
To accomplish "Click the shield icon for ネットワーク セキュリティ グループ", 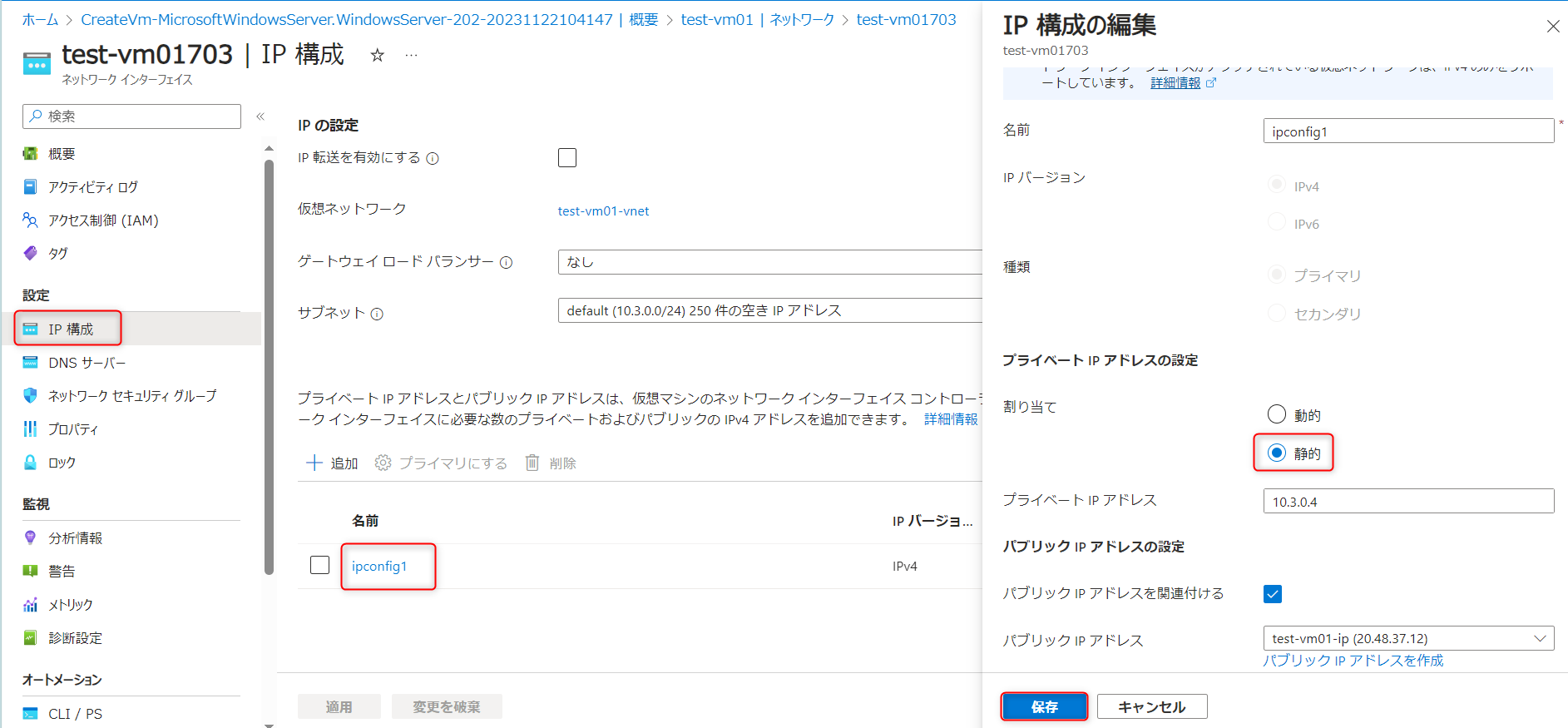I will 31,396.
